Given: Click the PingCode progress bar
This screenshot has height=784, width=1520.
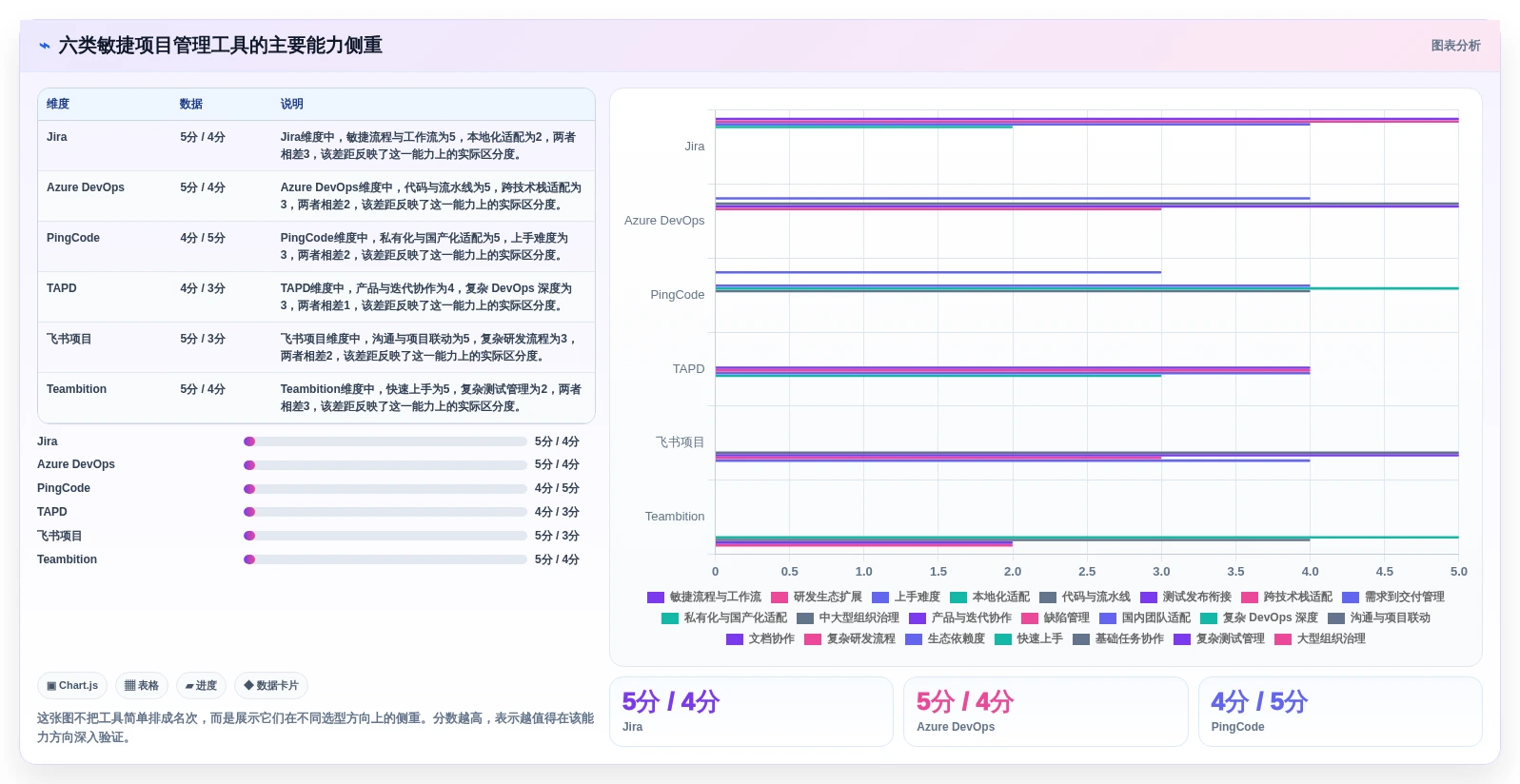Looking at the screenshot, I should coord(385,489).
